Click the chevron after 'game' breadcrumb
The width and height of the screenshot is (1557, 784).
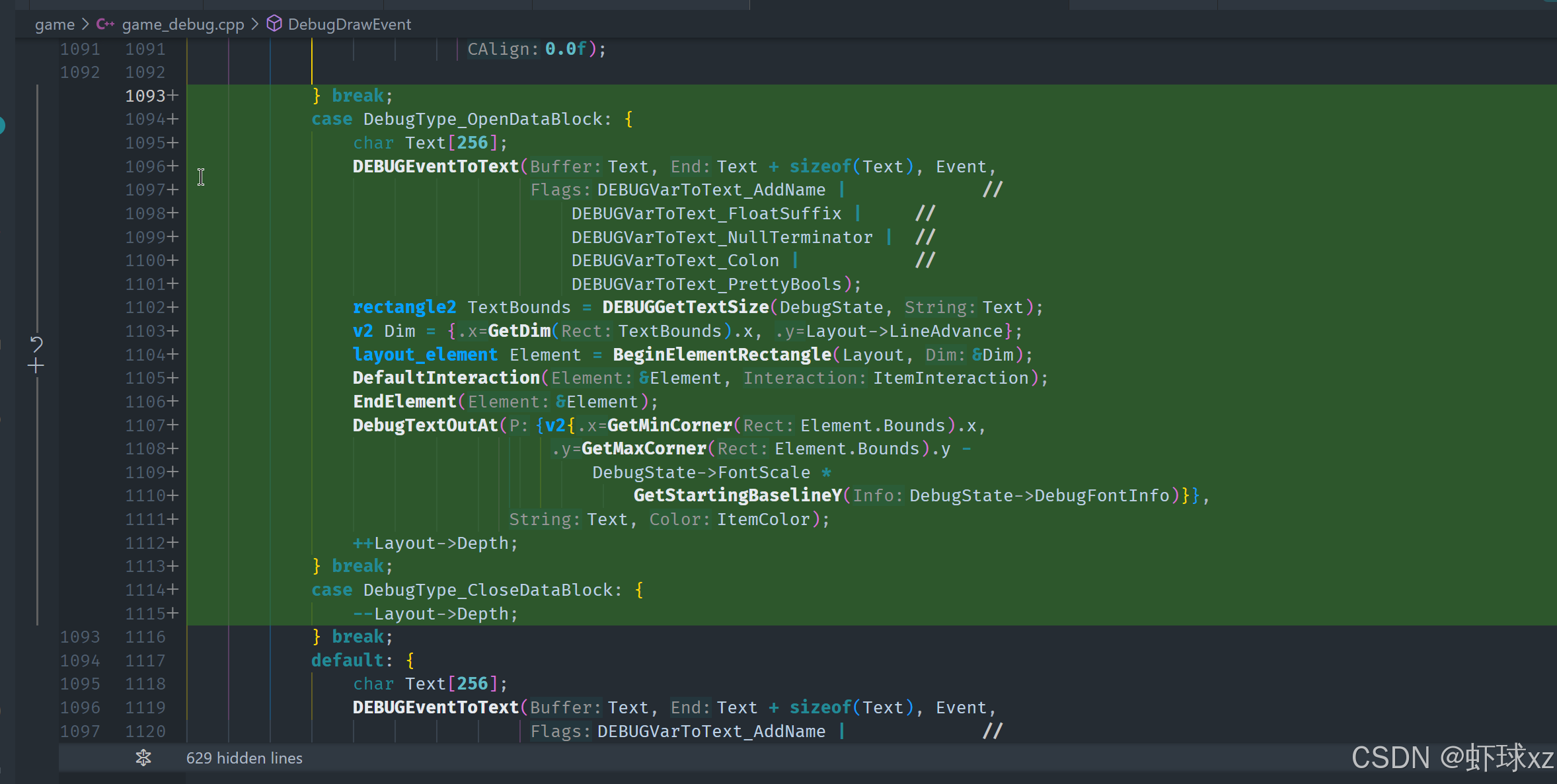click(85, 24)
